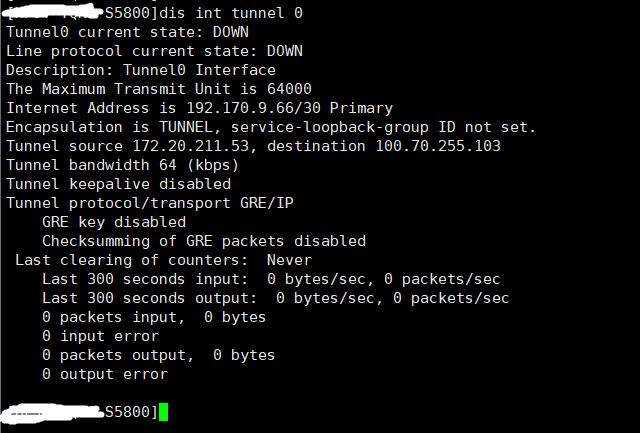Click the '0 packets output, 0 bytes' line

pyautogui.click(x=158, y=355)
